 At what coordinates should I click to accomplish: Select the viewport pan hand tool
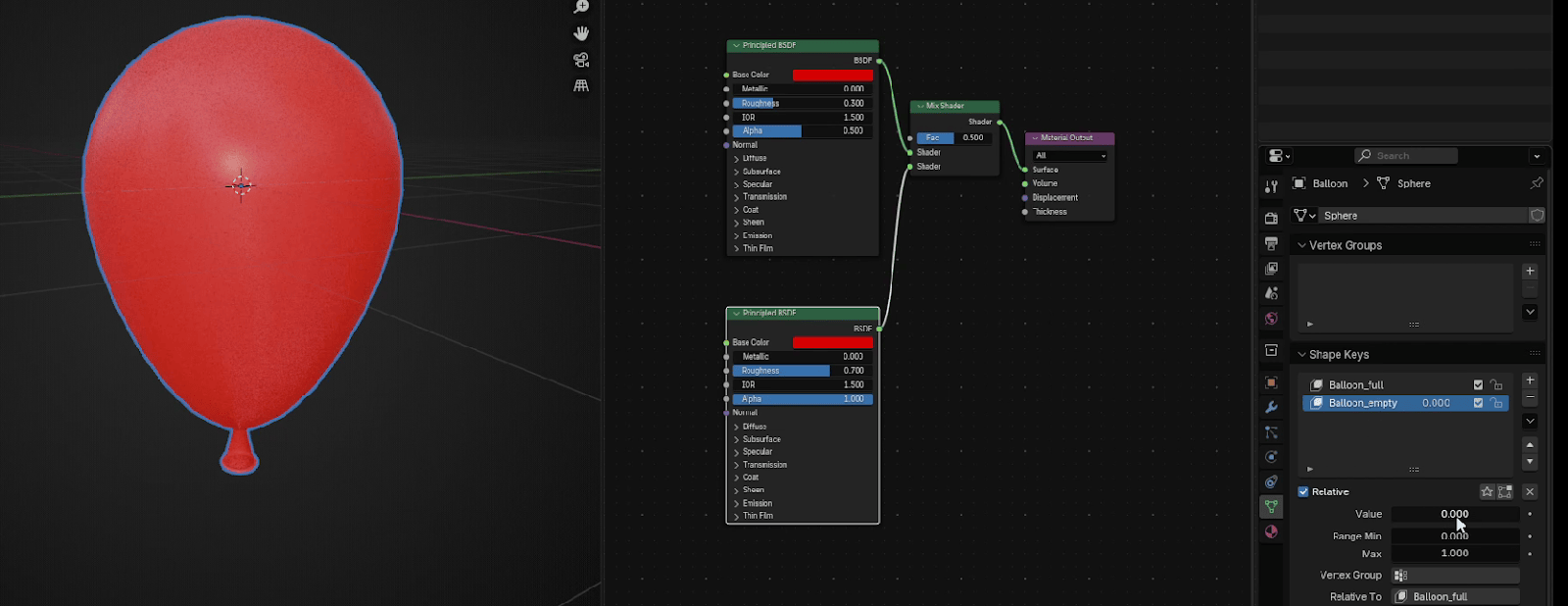581,33
